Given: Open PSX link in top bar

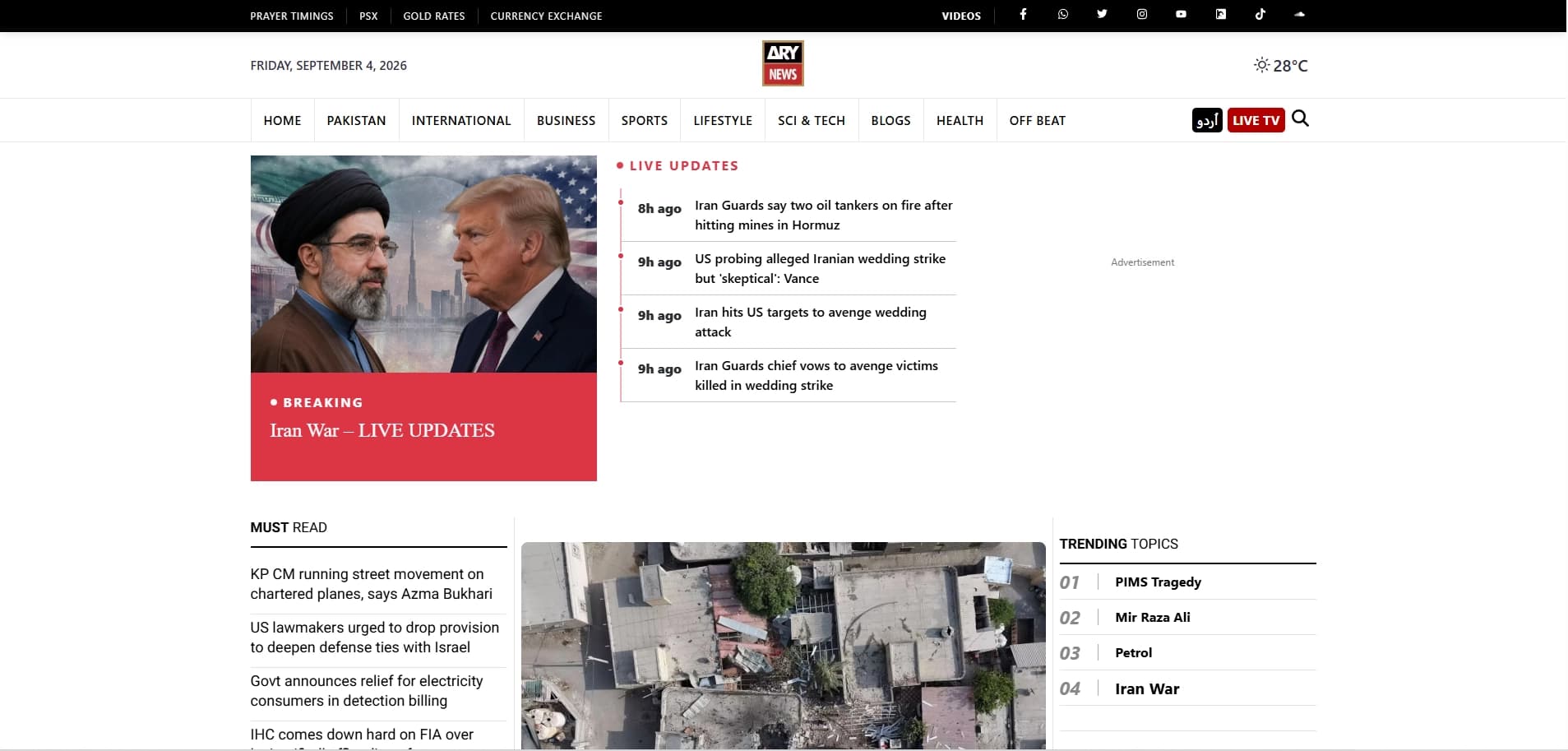Looking at the screenshot, I should tap(368, 16).
